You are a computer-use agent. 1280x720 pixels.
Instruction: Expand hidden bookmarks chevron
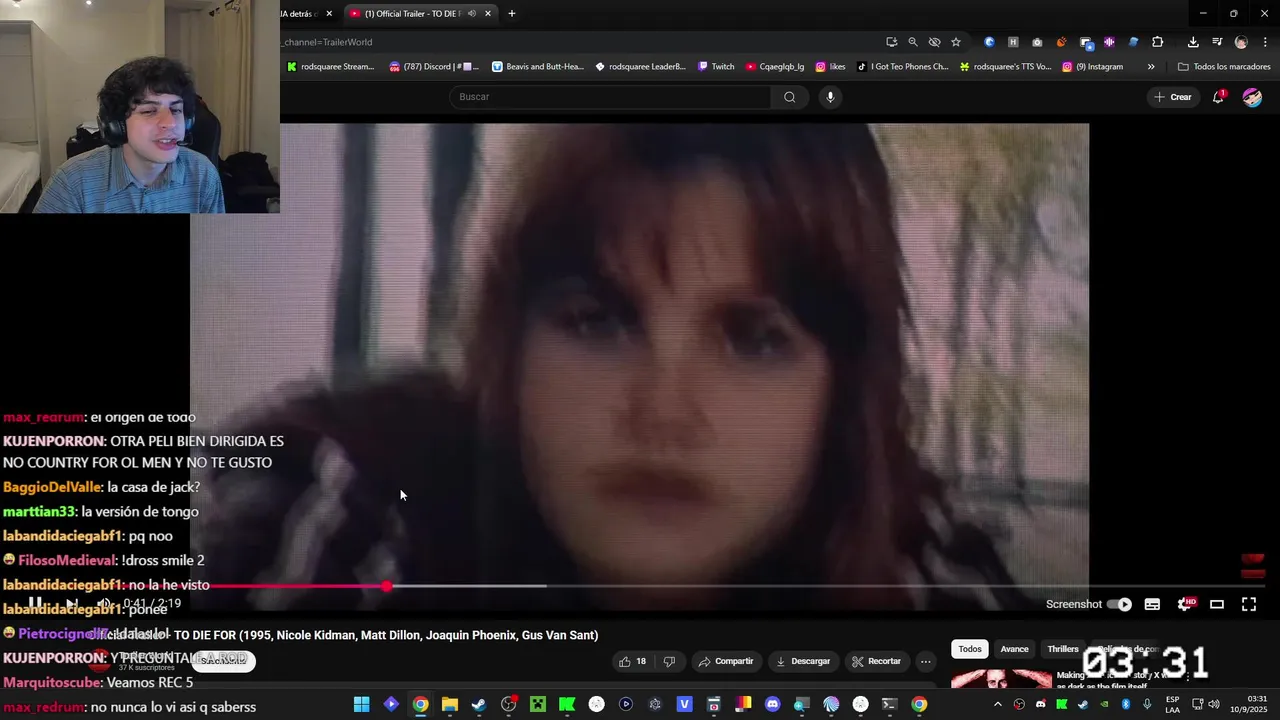1151,67
